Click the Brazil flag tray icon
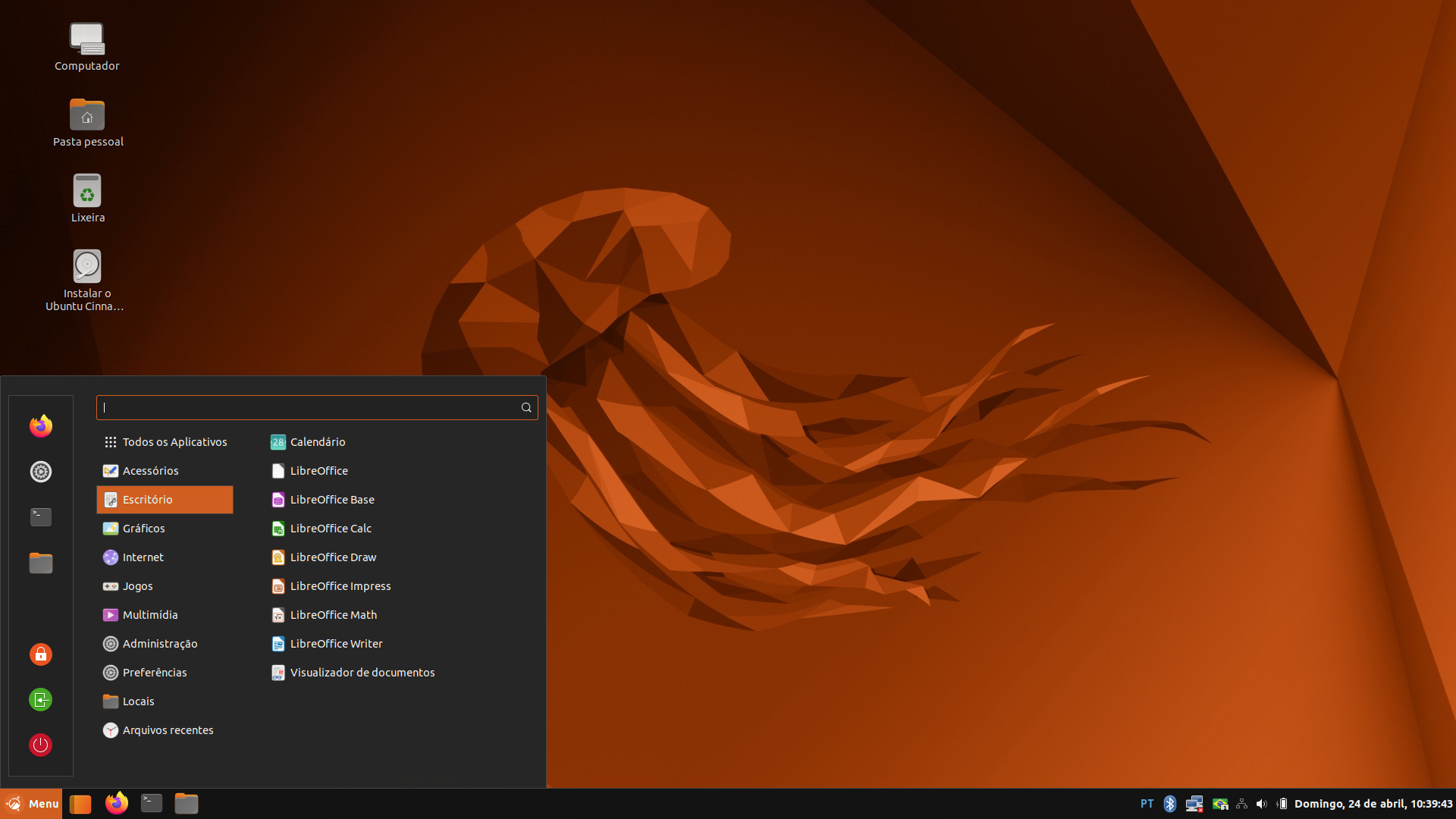Screen dimensions: 1456x819 pyautogui.click(x=1220, y=804)
